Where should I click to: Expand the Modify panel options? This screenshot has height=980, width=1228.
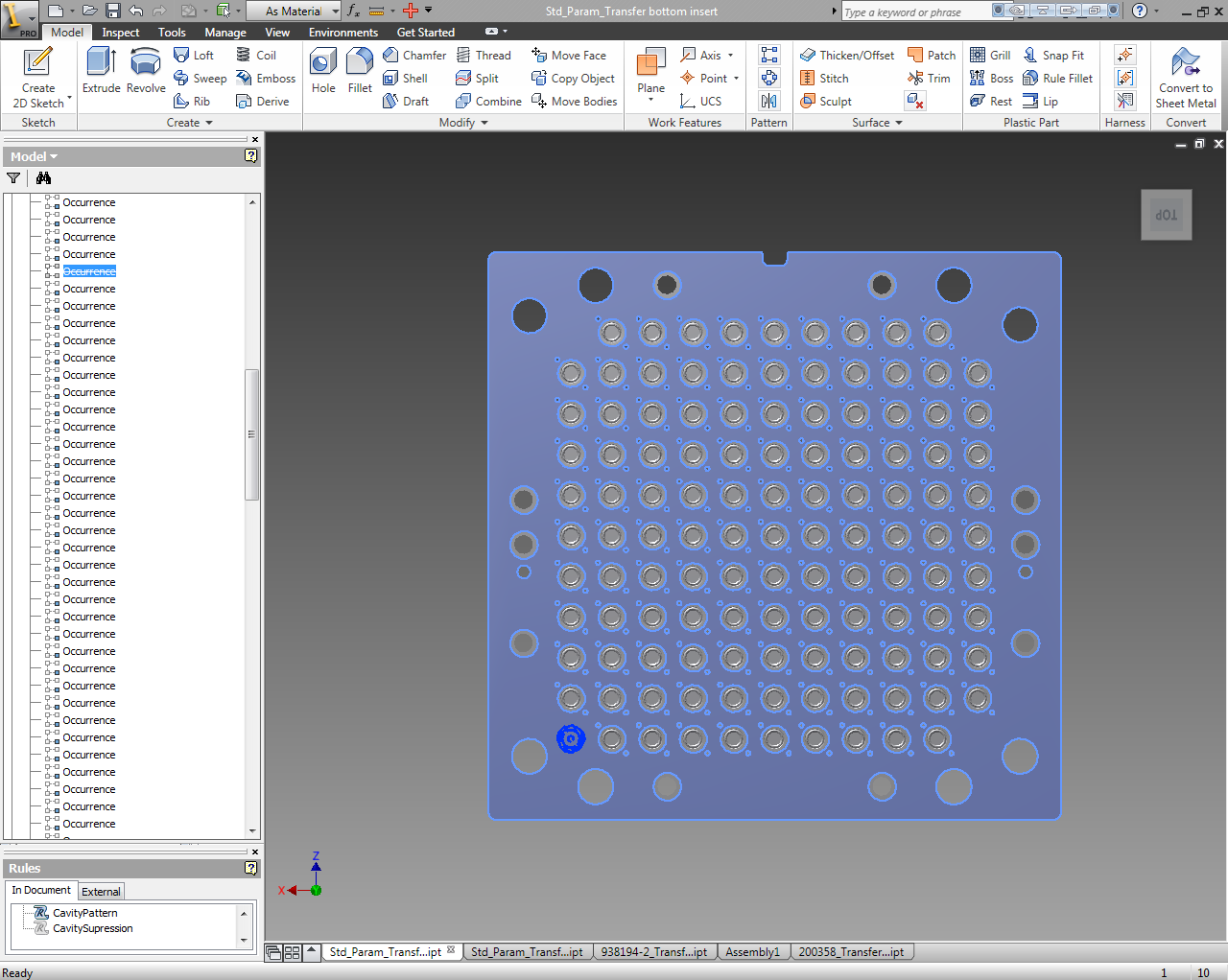484,123
